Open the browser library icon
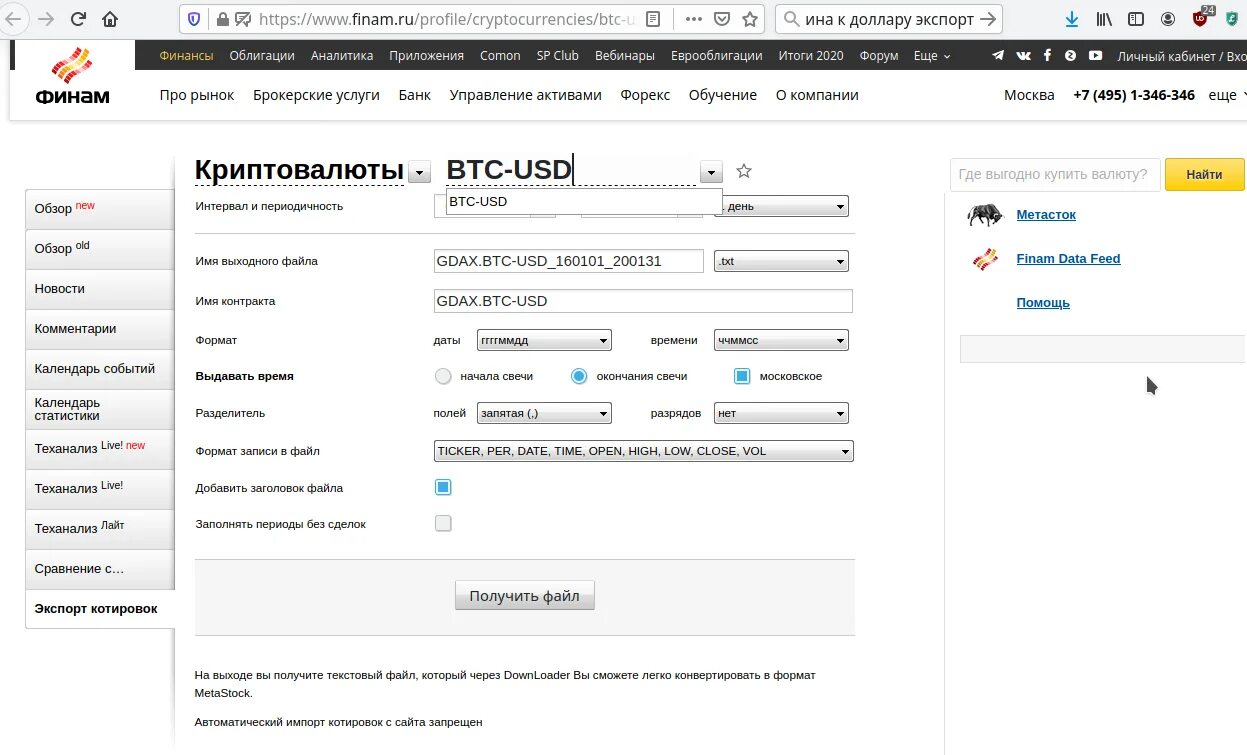 [x=1104, y=19]
